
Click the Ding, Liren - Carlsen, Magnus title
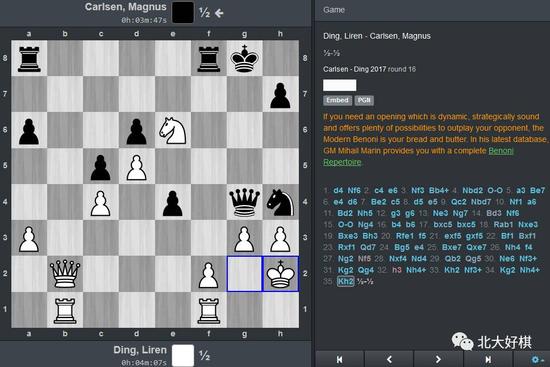coord(377,36)
